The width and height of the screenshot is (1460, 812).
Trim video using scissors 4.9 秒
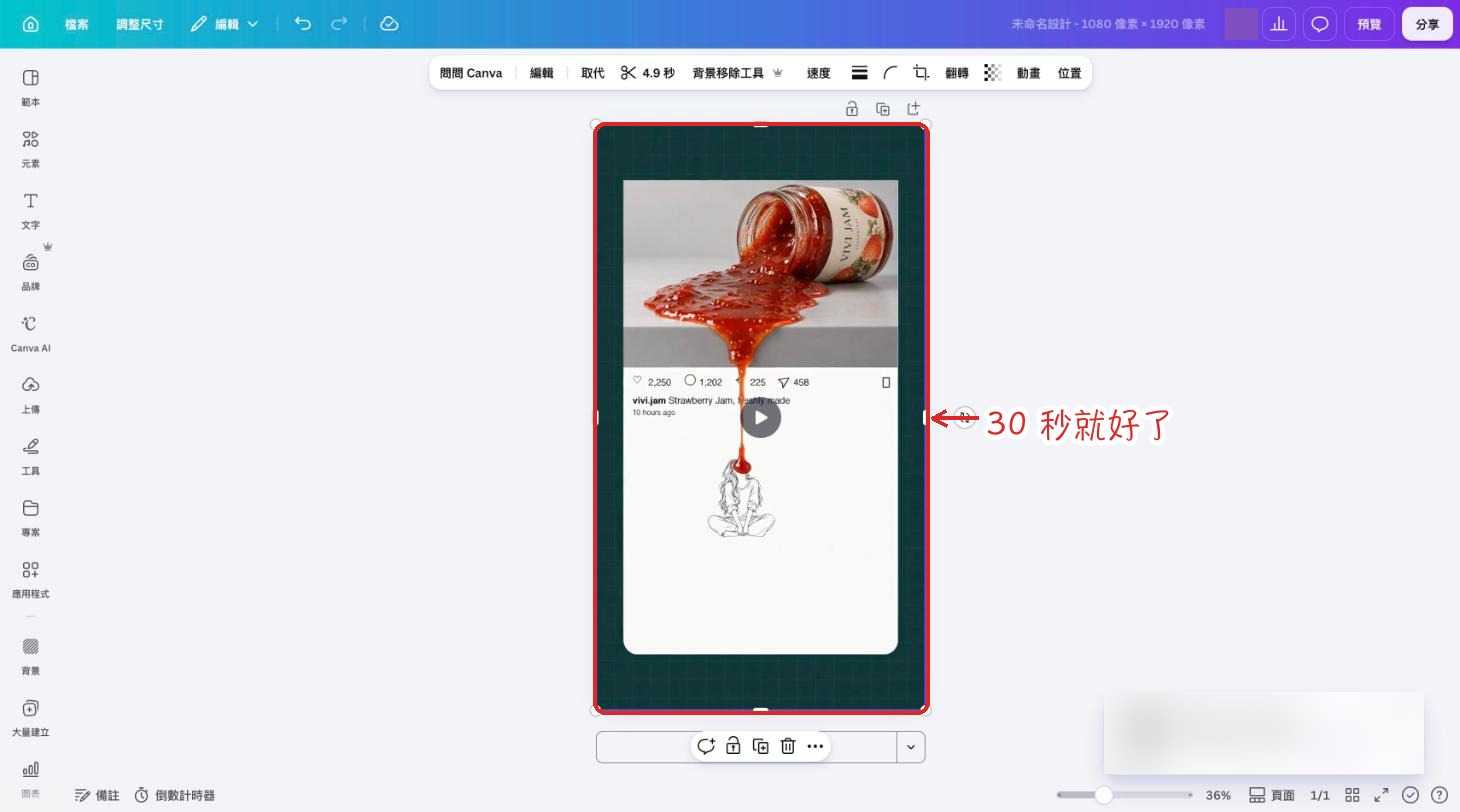(648, 73)
